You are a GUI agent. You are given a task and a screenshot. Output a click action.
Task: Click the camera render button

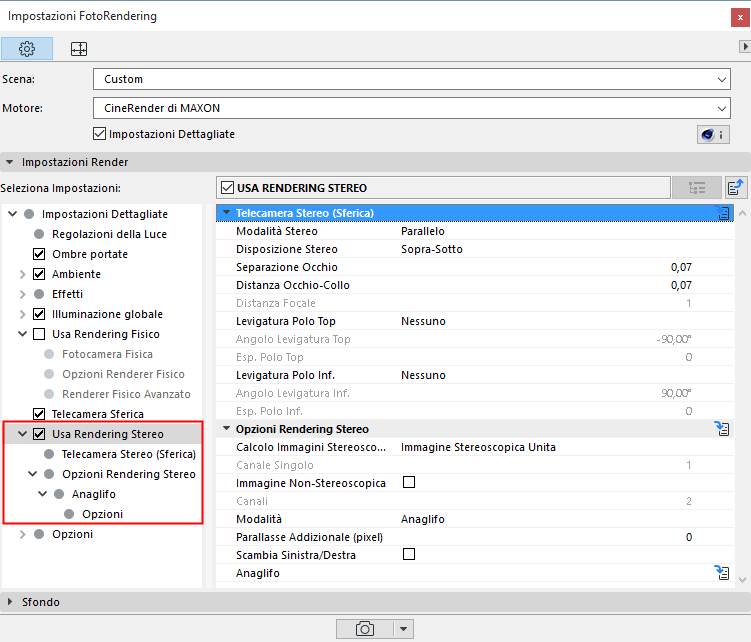click(364, 629)
